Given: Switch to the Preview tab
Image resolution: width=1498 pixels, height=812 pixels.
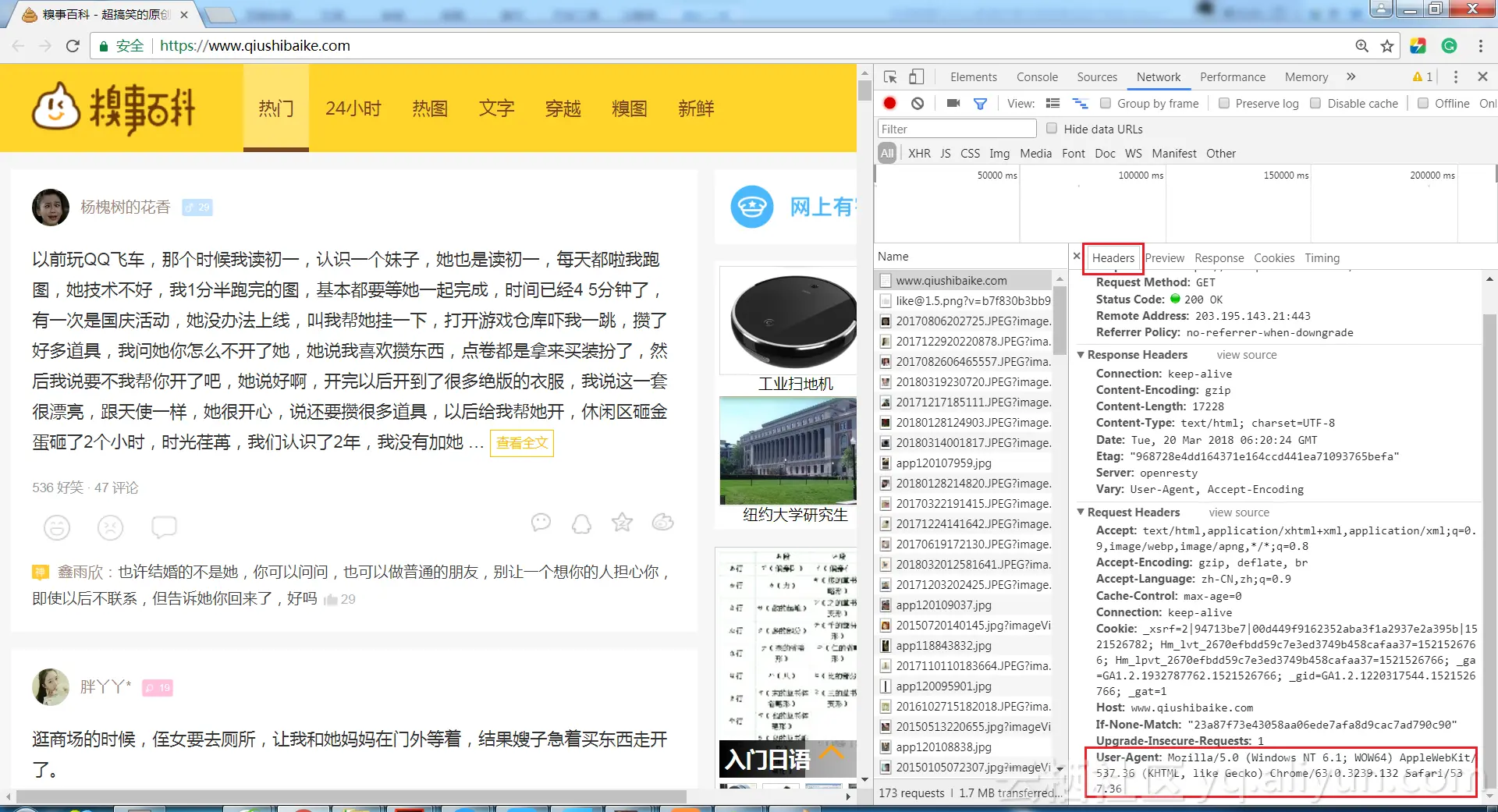Looking at the screenshot, I should [1164, 257].
